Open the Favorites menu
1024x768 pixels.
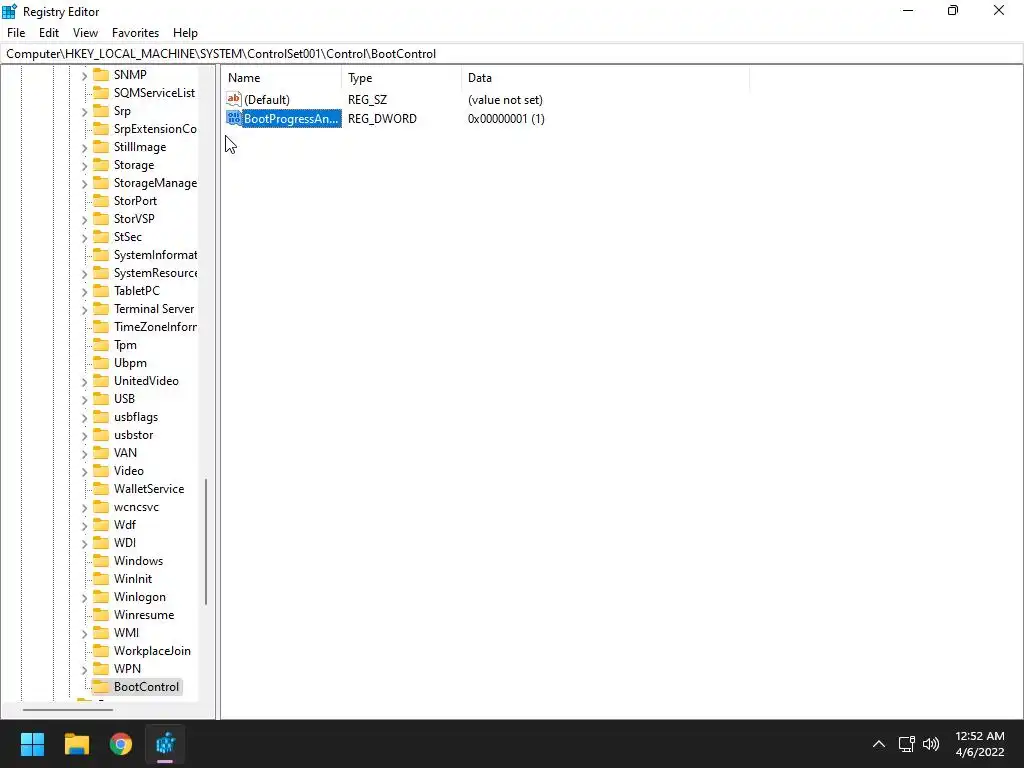(135, 33)
